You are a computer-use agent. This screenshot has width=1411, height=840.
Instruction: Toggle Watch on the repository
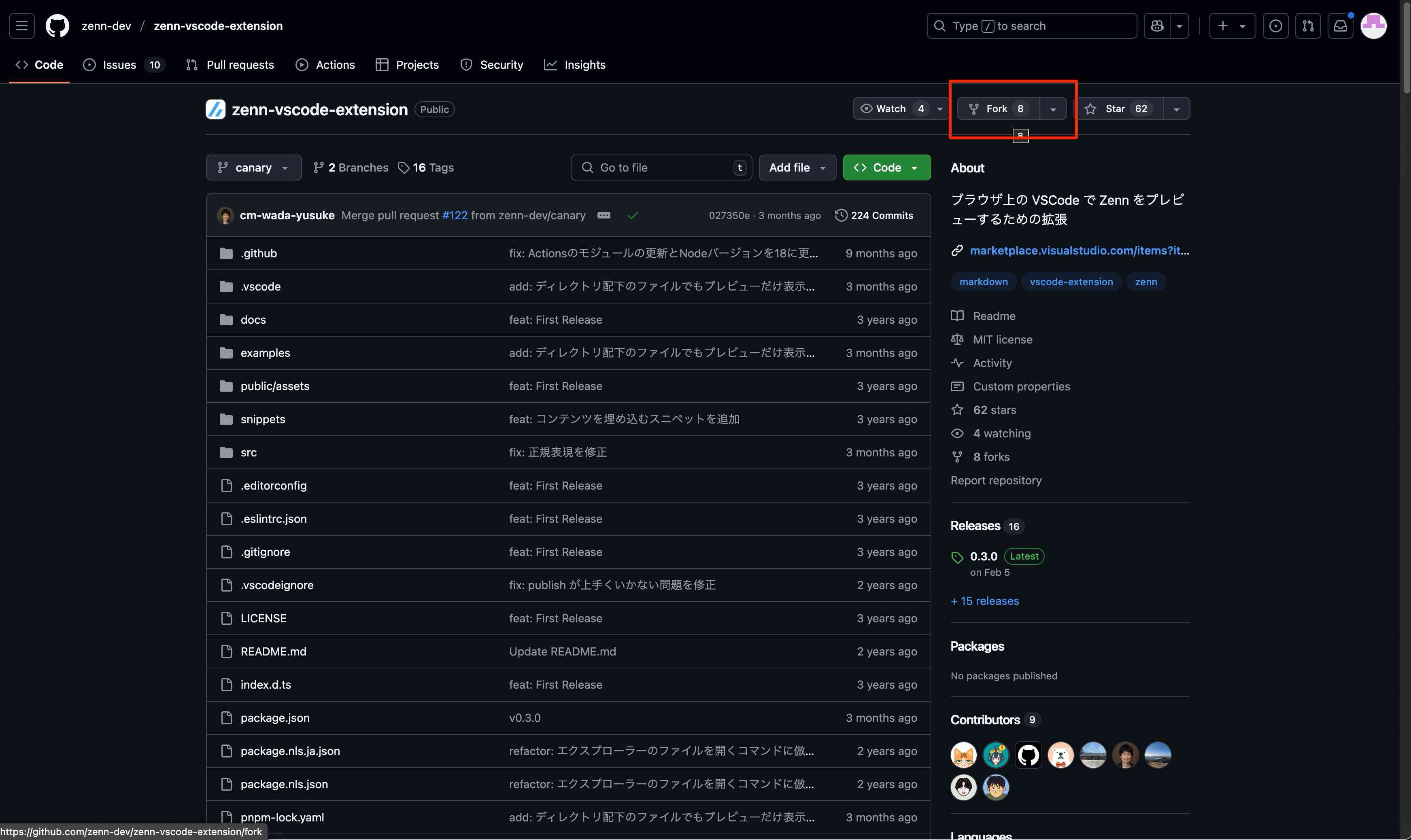890,109
